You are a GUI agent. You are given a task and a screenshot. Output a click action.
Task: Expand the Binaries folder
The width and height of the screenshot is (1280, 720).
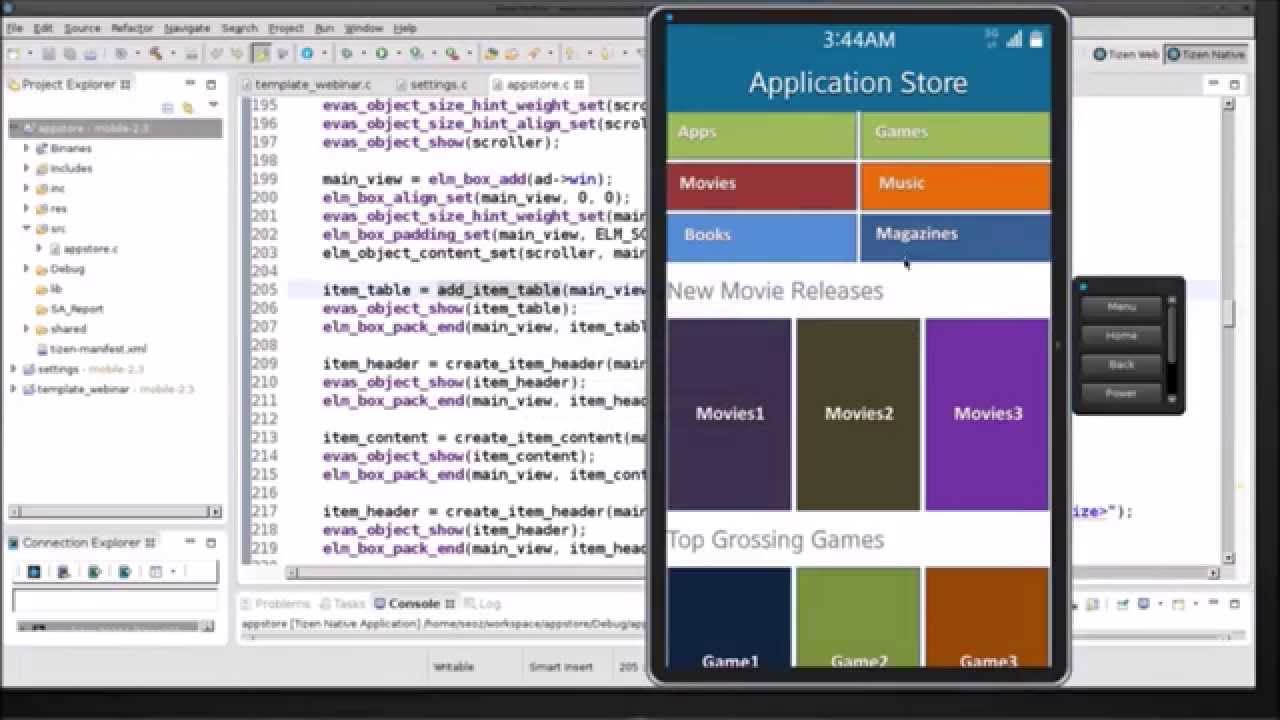tap(27, 148)
